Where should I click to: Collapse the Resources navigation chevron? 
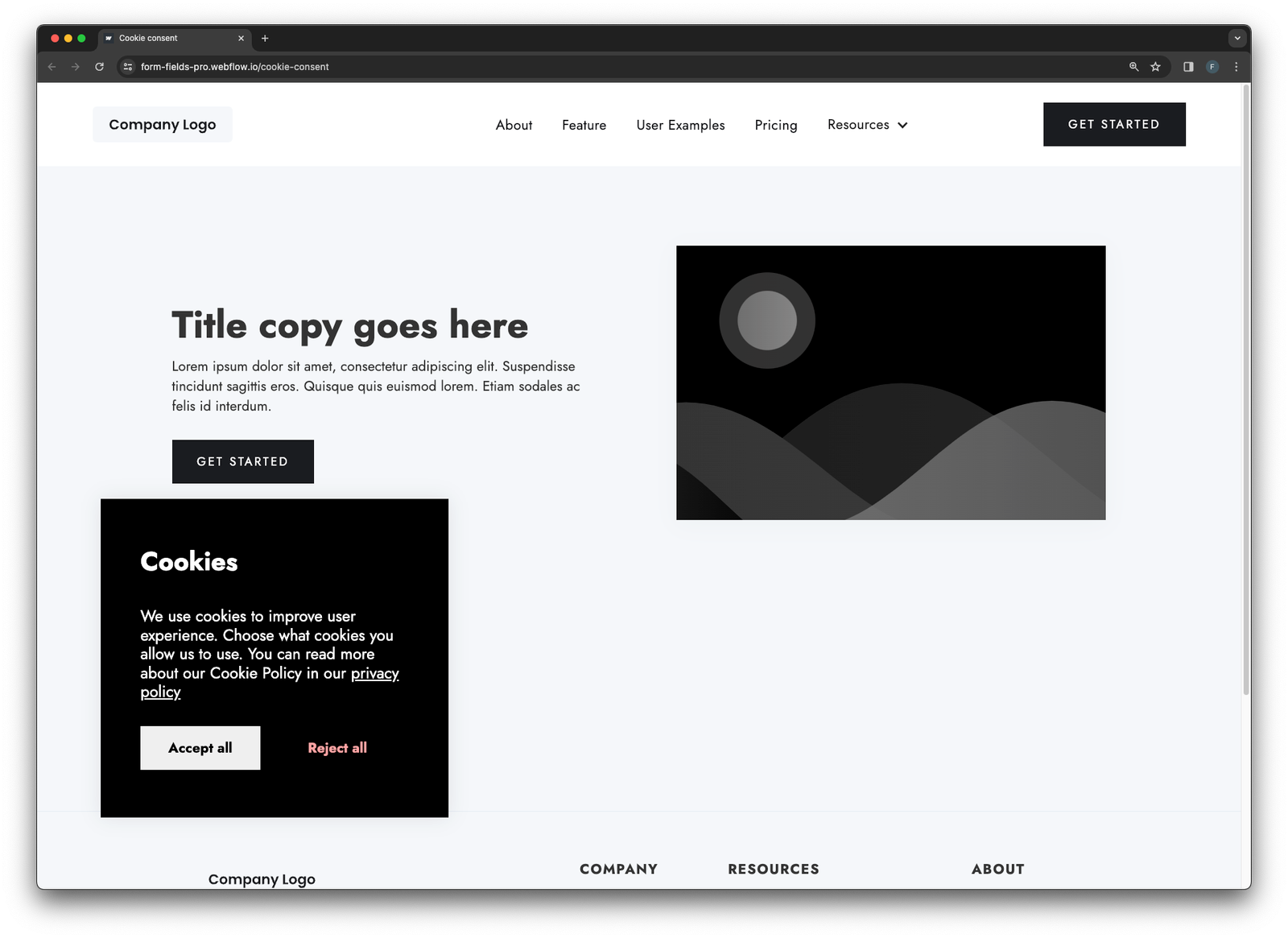[903, 125]
